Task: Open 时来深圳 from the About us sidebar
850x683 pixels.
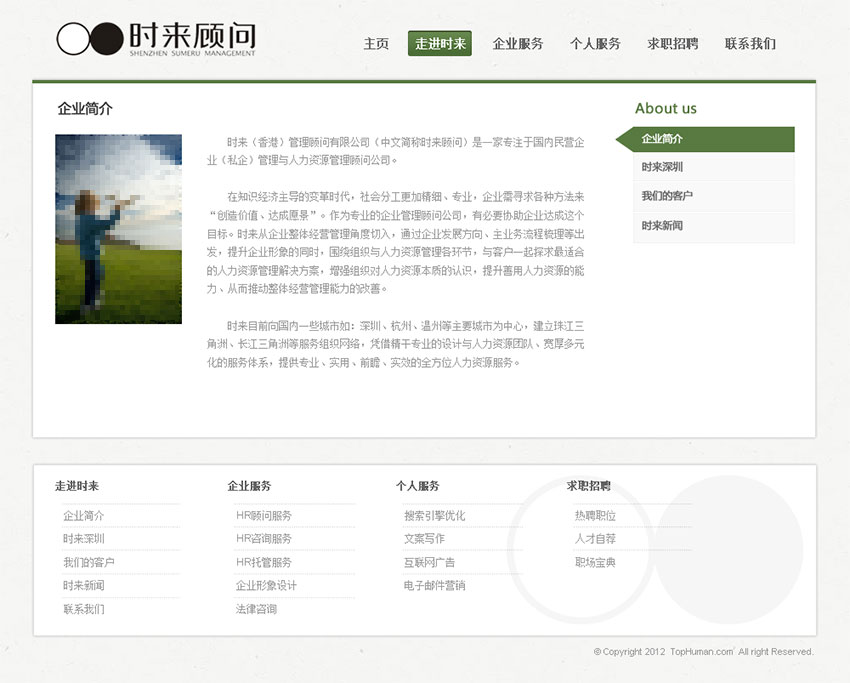Action: click(x=665, y=168)
